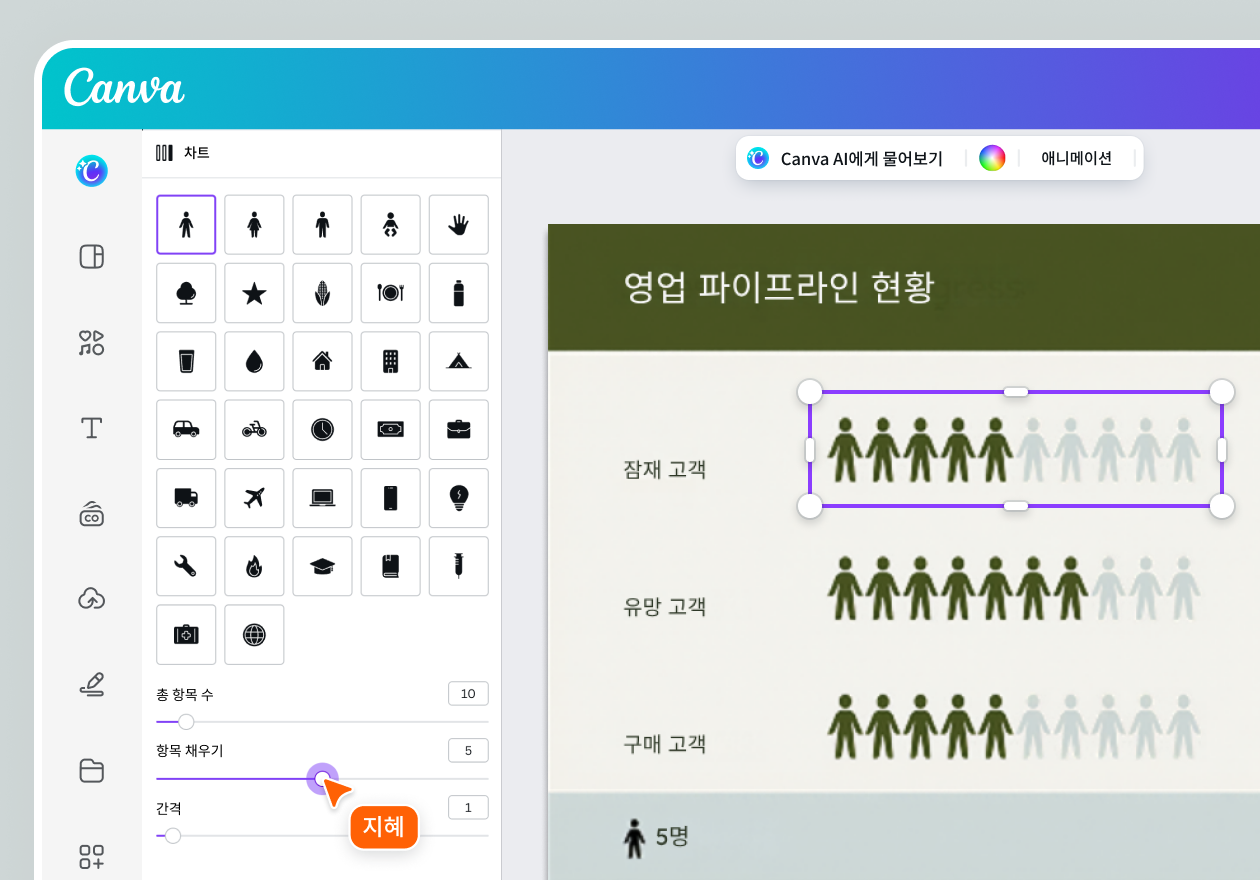Screen dimensions: 1260x880
Task: Choose the clock icon tile
Action: pos(322,429)
